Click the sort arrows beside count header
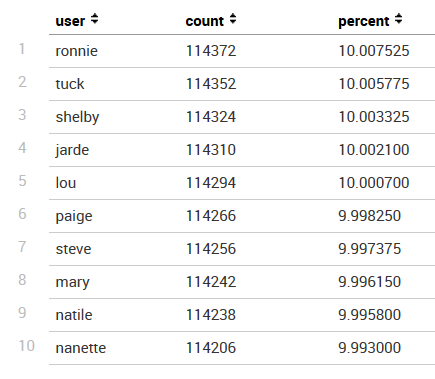The width and height of the screenshot is (435, 379). pos(233,19)
